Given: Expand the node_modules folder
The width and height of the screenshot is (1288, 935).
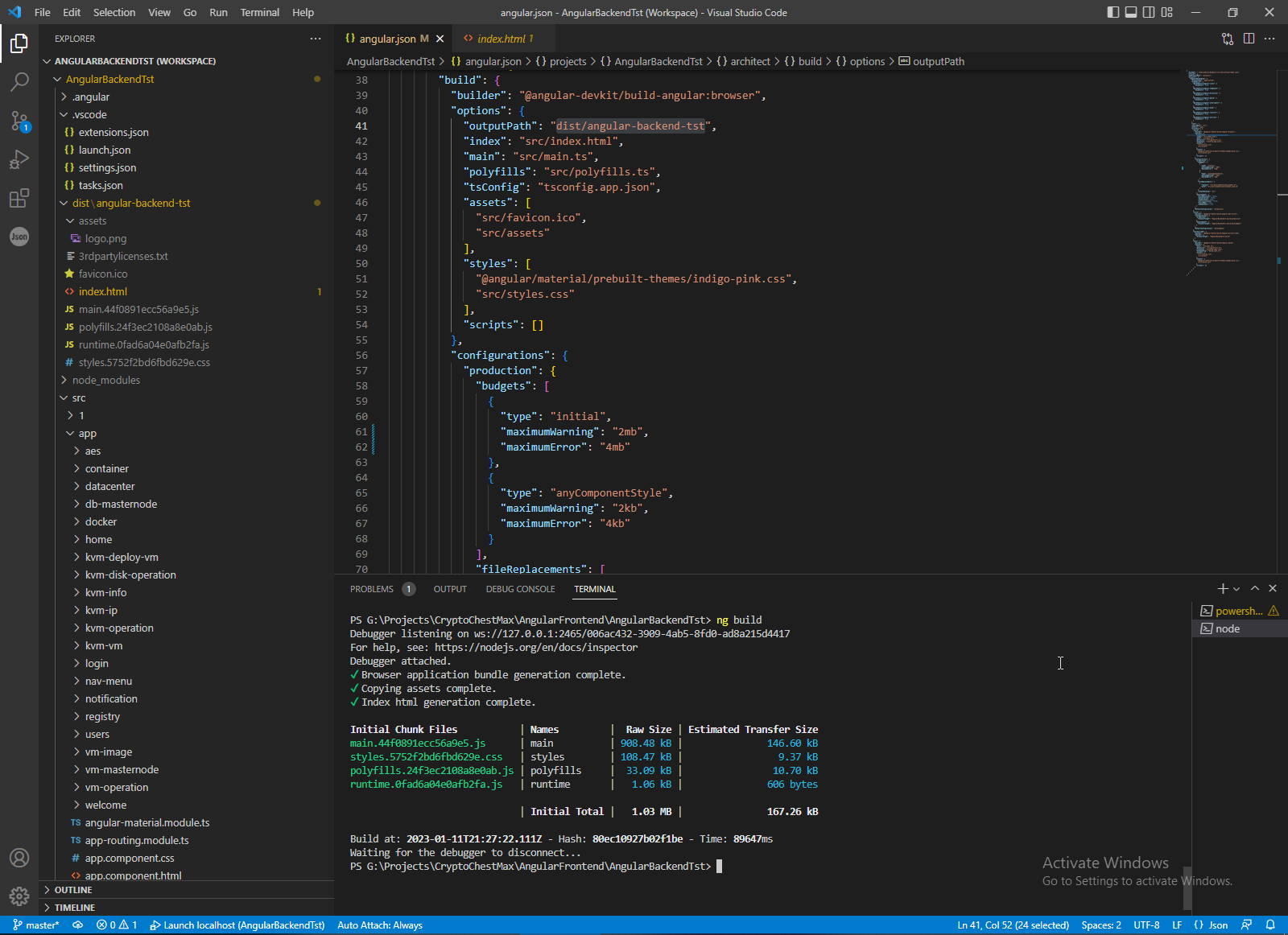Looking at the screenshot, I should tap(105, 380).
